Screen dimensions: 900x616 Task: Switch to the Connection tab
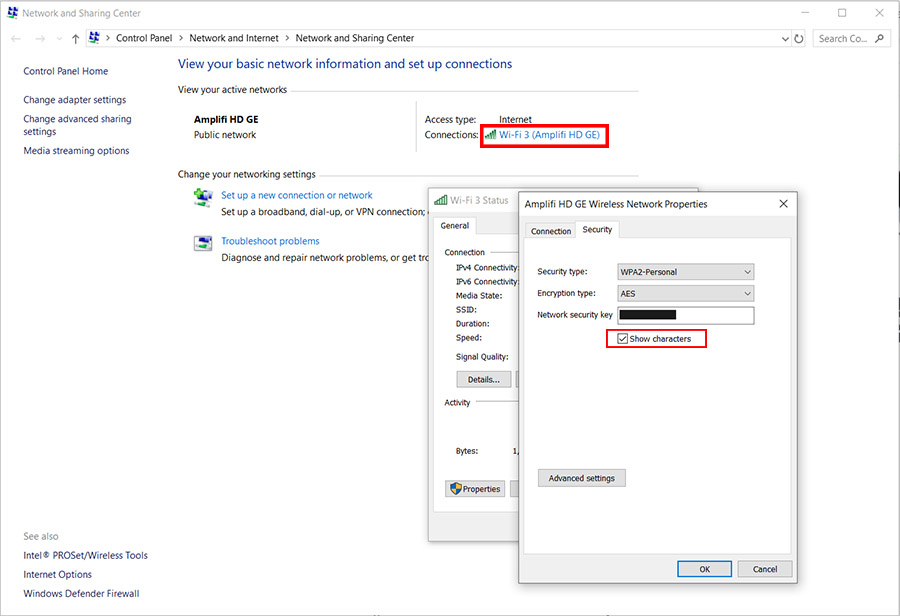tap(550, 231)
